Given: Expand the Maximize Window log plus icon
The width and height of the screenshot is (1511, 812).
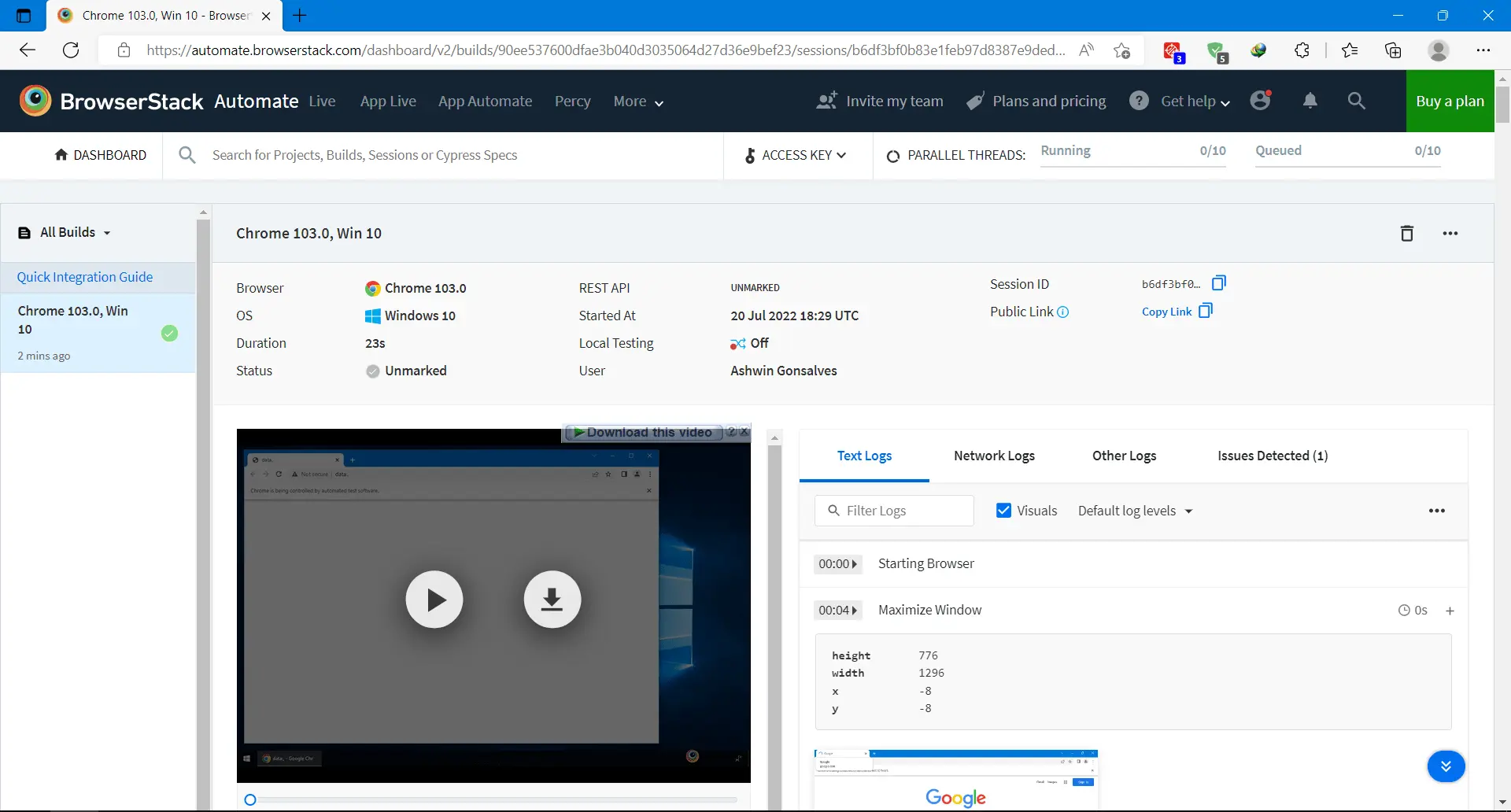Looking at the screenshot, I should [x=1450, y=611].
